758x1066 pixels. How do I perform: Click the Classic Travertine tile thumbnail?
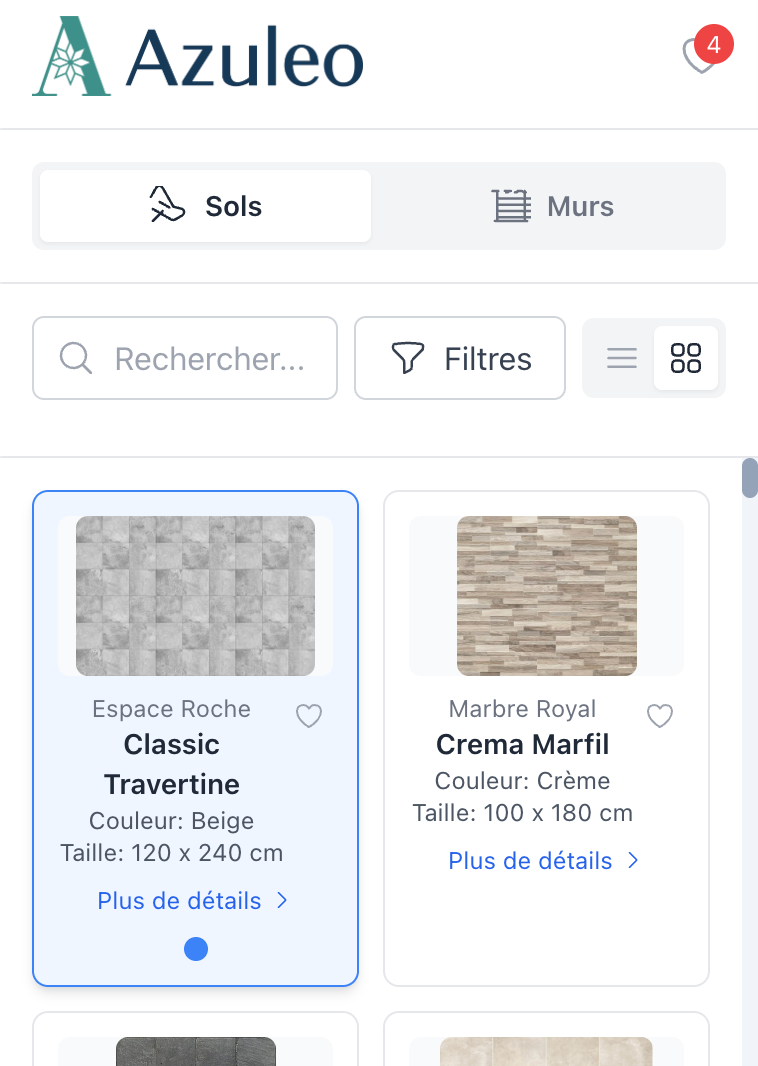click(195, 596)
